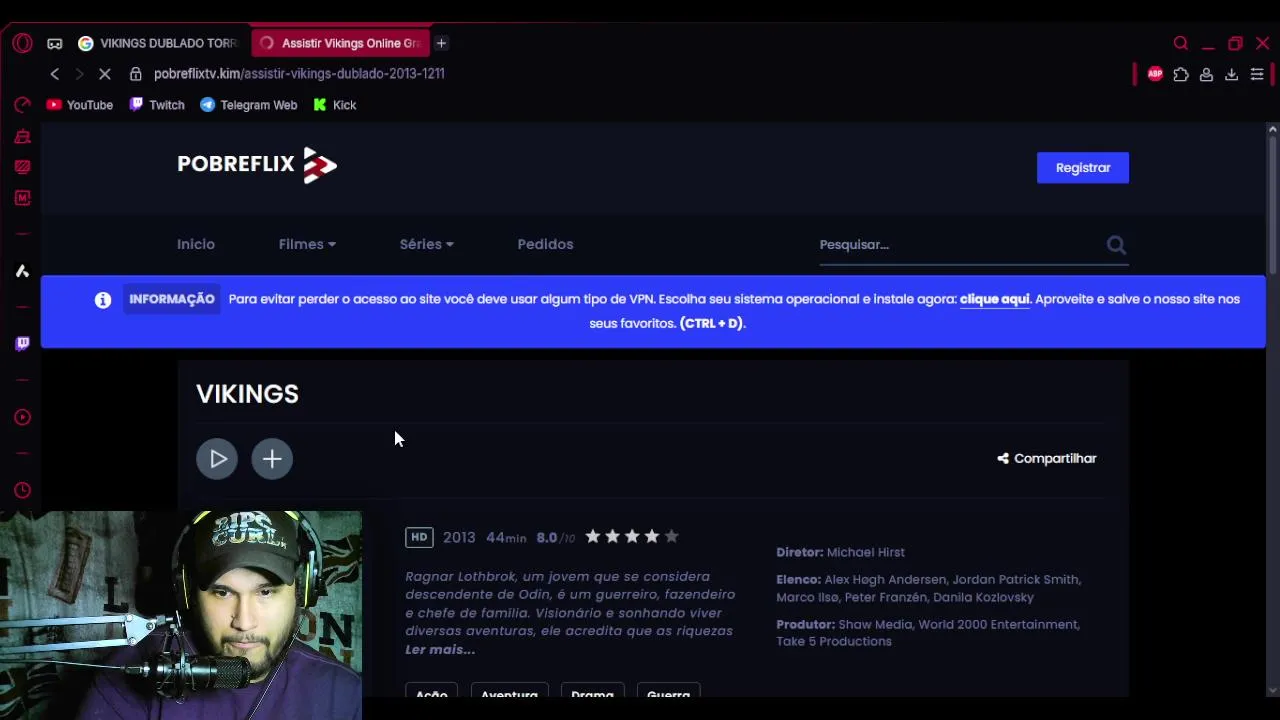Click cast member Alex Høgh Andersen
The width and height of the screenshot is (1280, 720).
(885, 579)
